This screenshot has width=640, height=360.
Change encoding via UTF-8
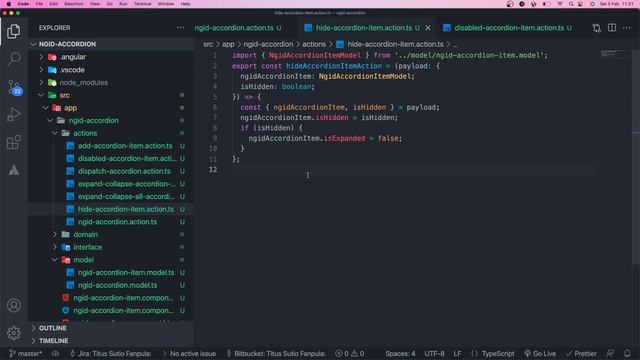pyautogui.click(x=434, y=353)
